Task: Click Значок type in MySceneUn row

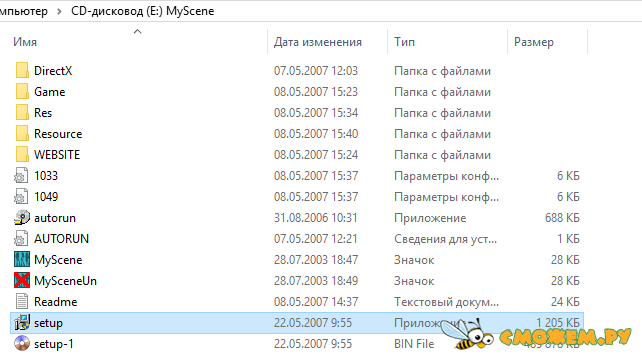Action: (414, 281)
